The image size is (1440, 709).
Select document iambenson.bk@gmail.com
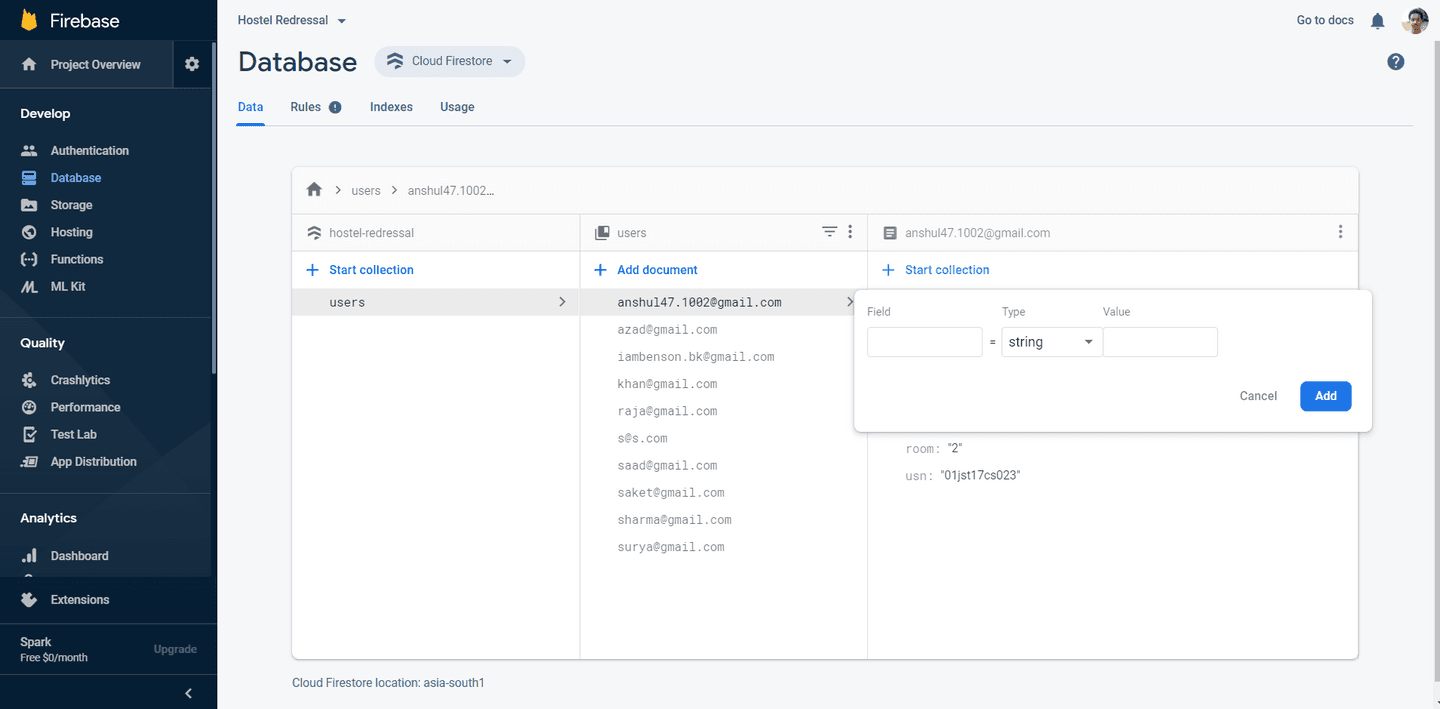(696, 356)
